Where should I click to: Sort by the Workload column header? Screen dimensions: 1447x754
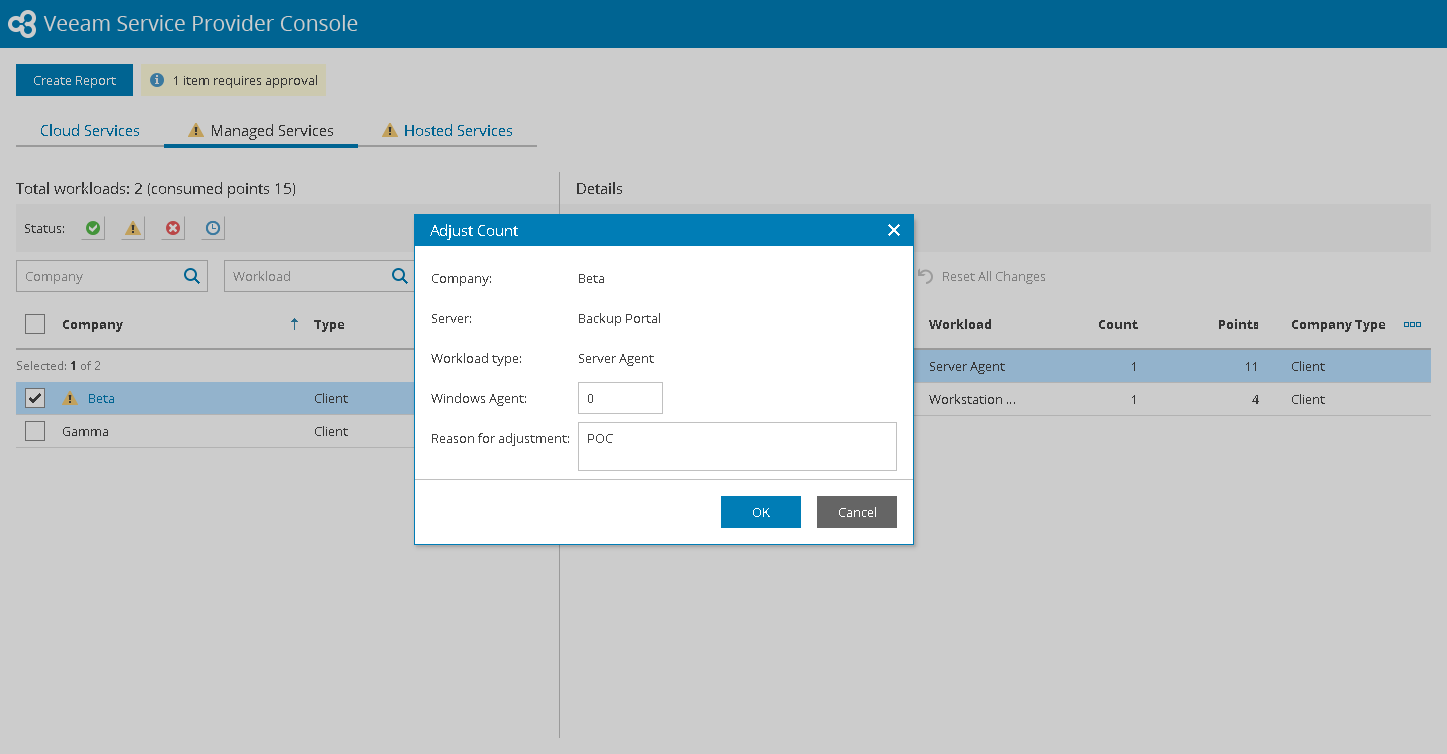tap(960, 324)
